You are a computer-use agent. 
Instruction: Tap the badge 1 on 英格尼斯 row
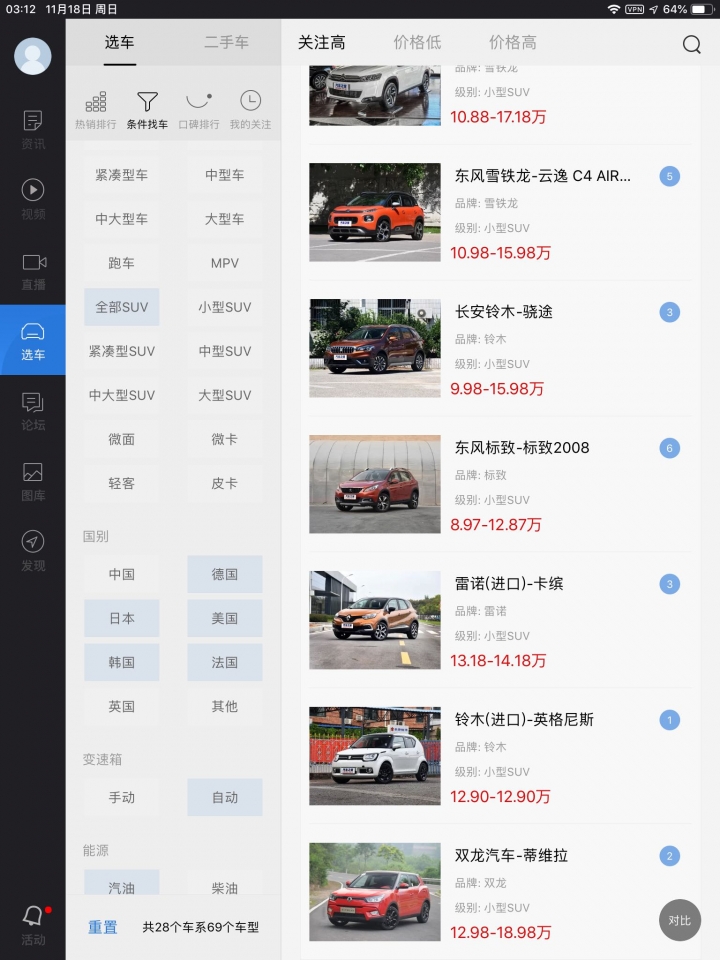pyautogui.click(x=669, y=720)
